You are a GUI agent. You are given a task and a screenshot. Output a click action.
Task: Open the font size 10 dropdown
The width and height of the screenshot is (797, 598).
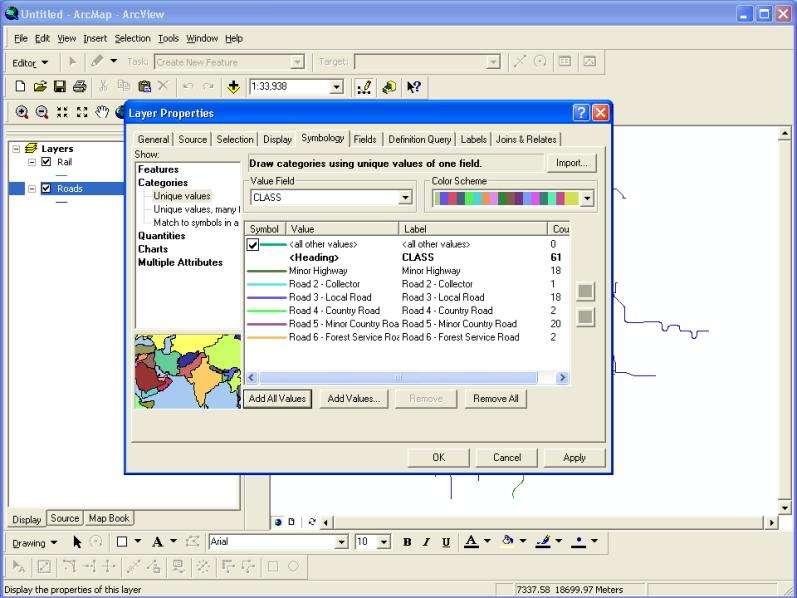tap(384, 542)
